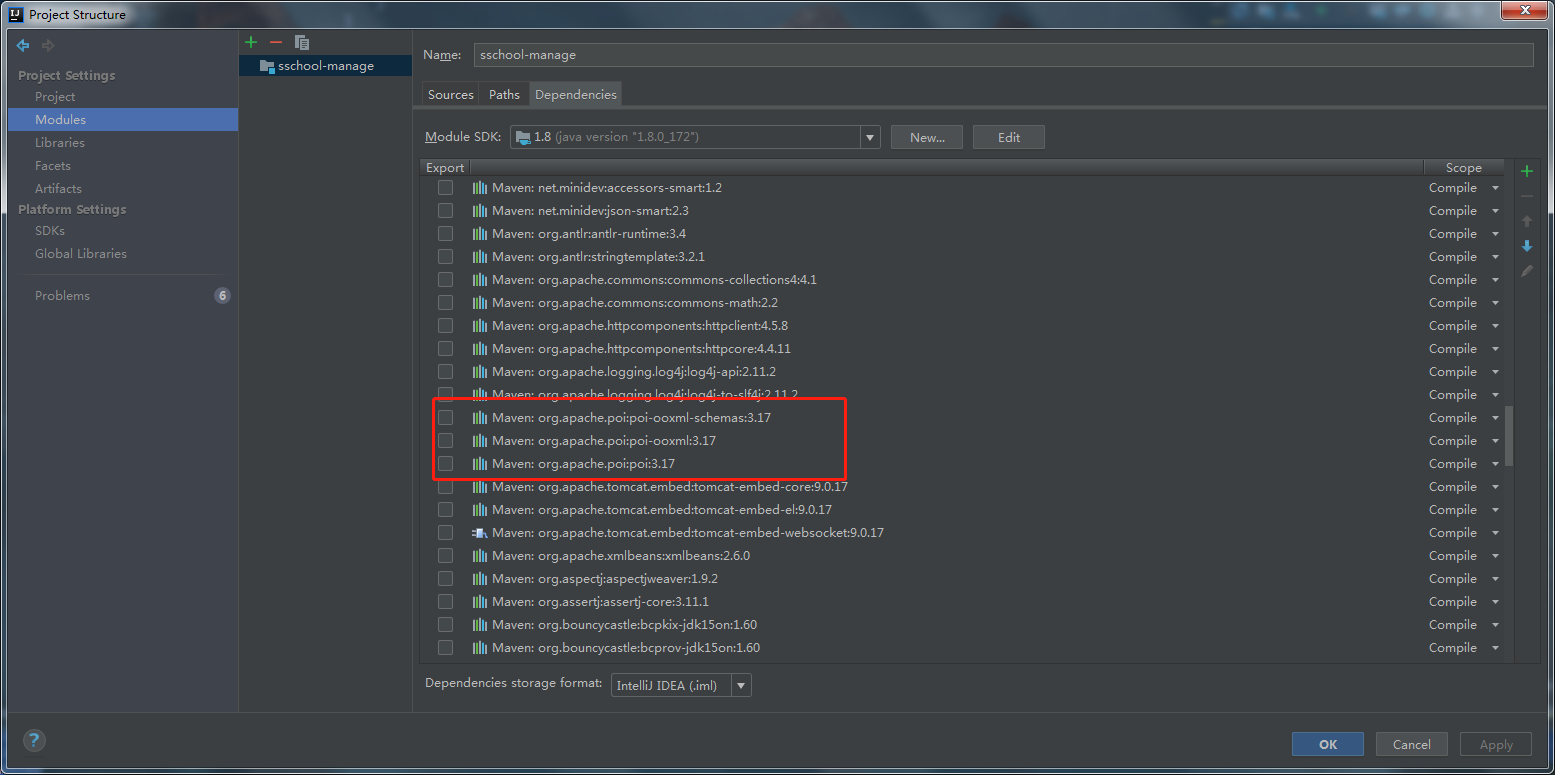Check export for xmlbeans:2.6.0
Viewport: 1555px width, 775px height.
point(445,556)
